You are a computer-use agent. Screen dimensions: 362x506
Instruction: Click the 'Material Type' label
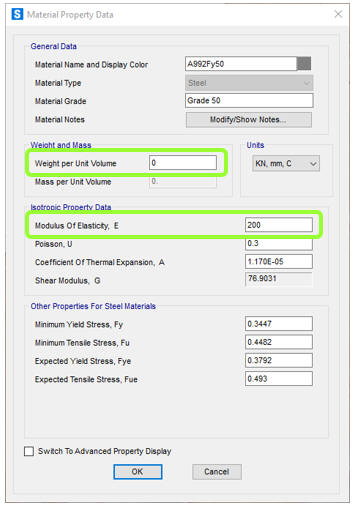pos(58,83)
